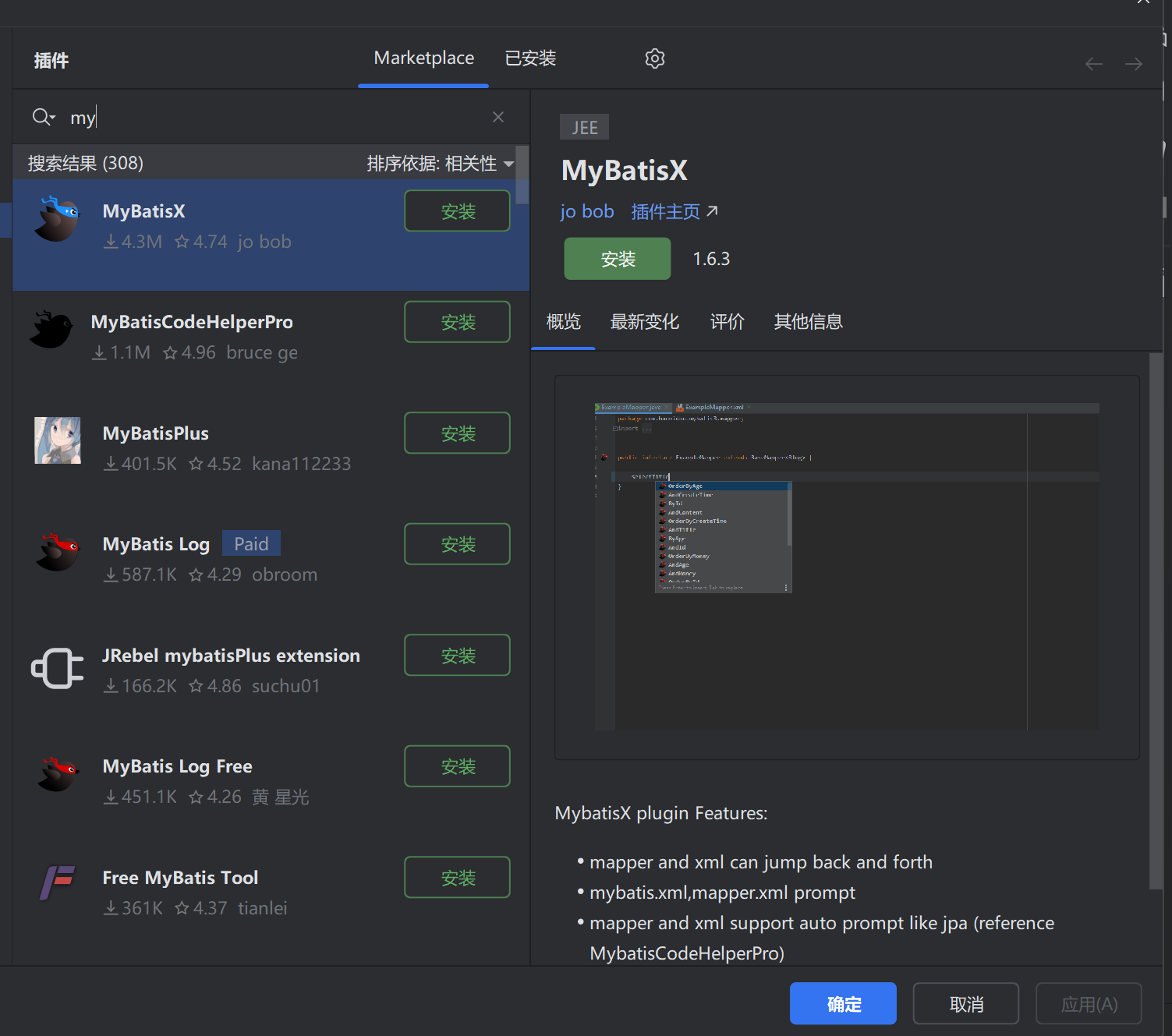Open the plugin settings gear menu
This screenshot has height=1036, width=1172.
pos(655,58)
